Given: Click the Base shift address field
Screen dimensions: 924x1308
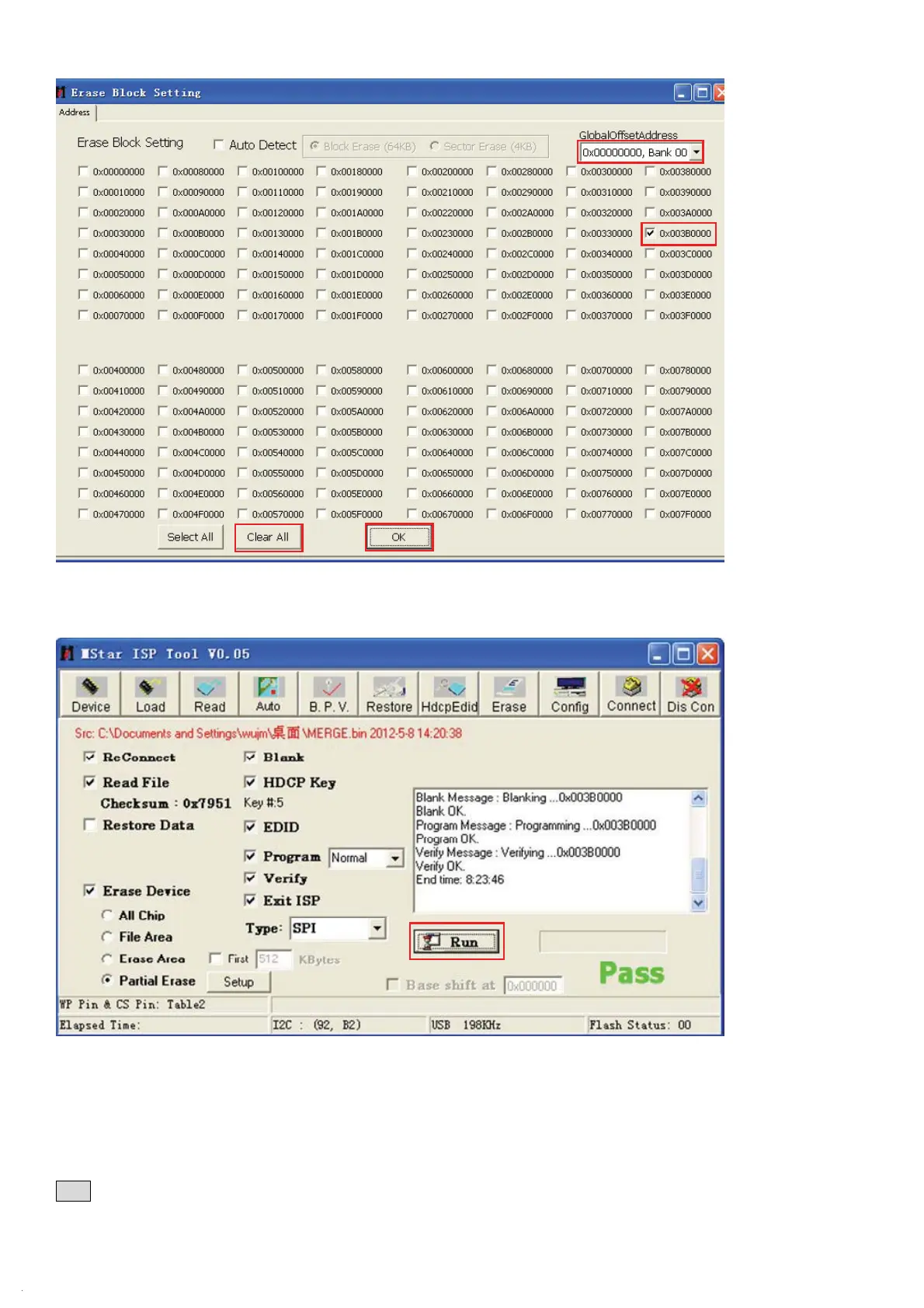Looking at the screenshot, I should [533, 986].
